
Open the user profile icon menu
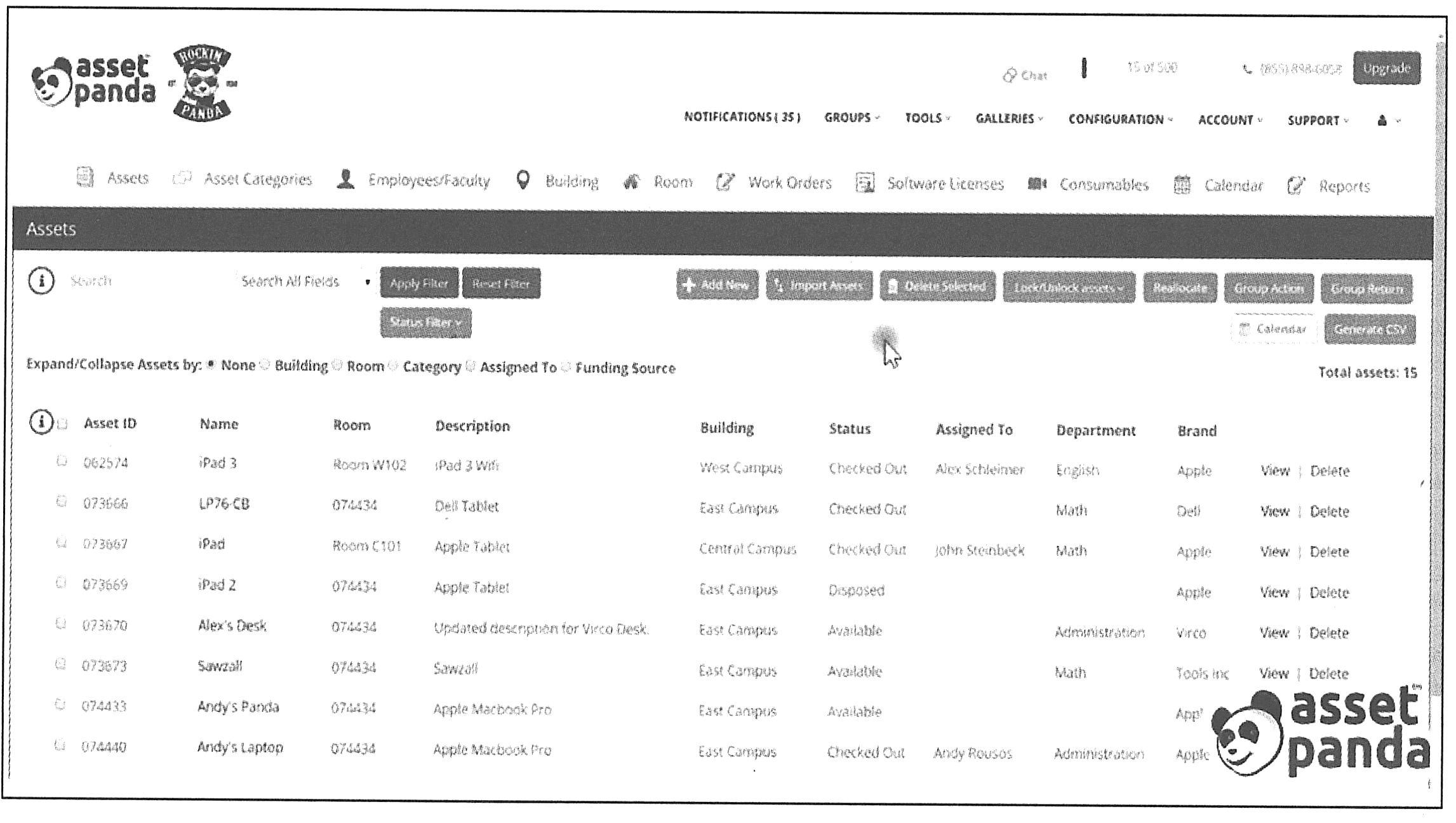pyautogui.click(x=1382, y=121)
